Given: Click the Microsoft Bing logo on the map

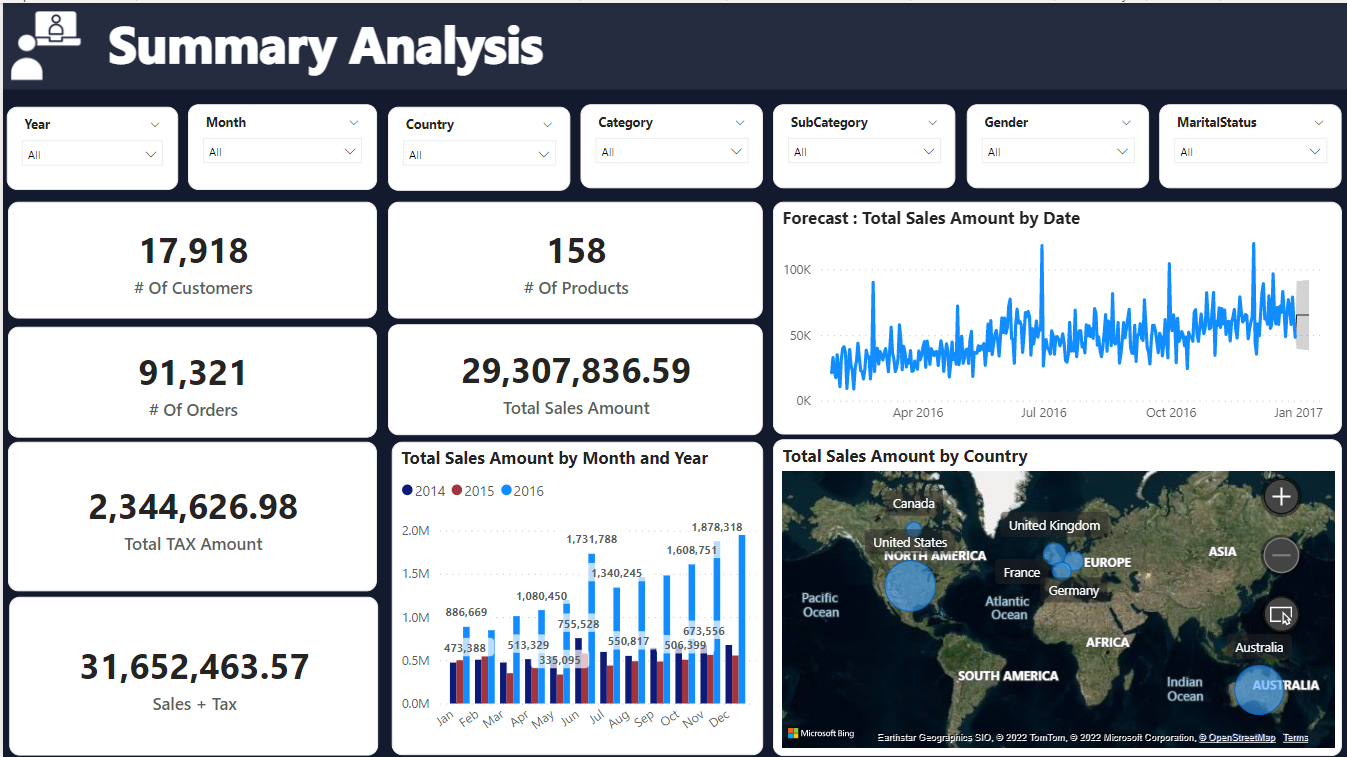Looking at the screenshot, I should coord(820,732).
